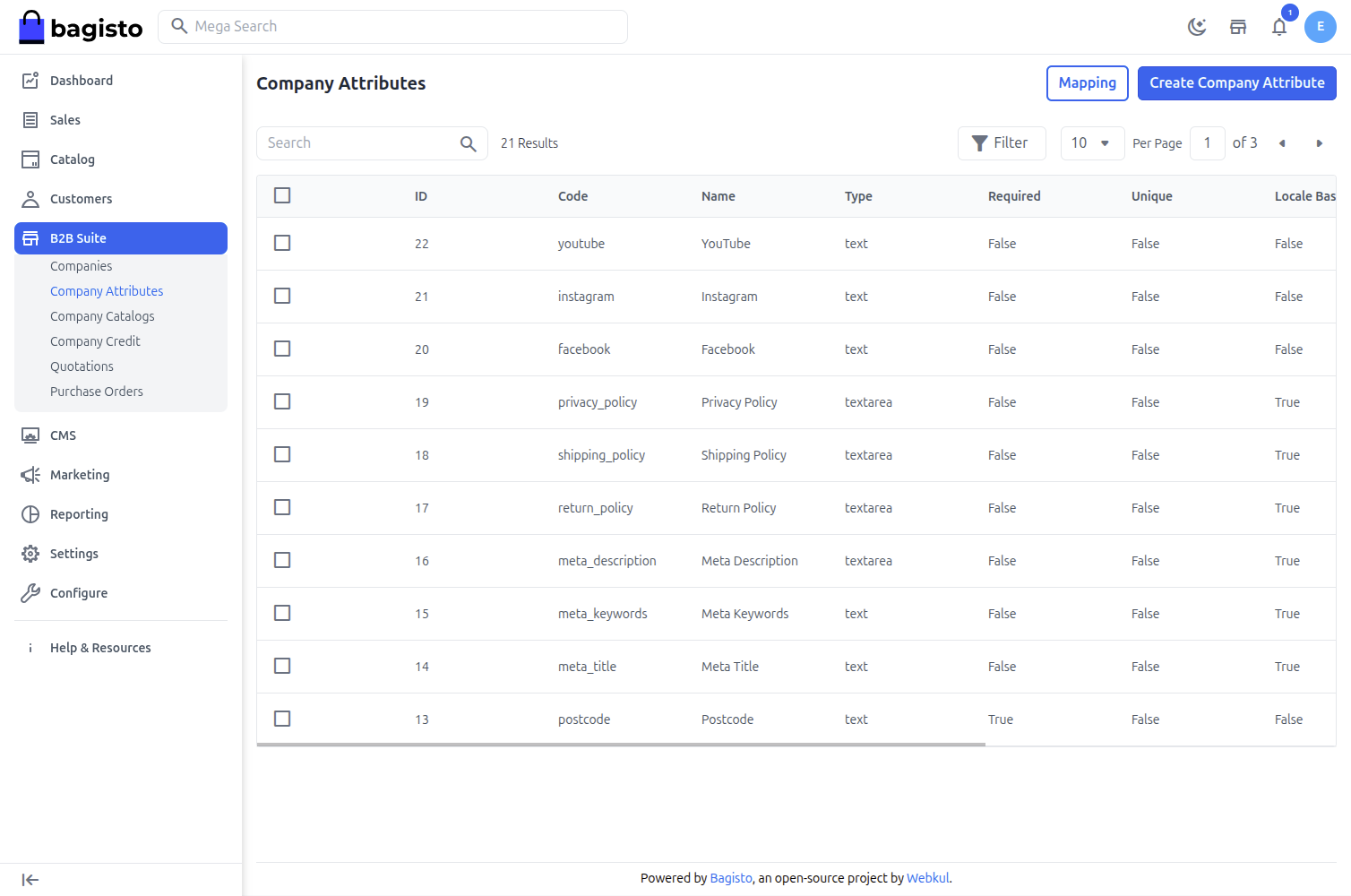
Task: Click the CMS sidebar icon
Action: pos(30,435)
